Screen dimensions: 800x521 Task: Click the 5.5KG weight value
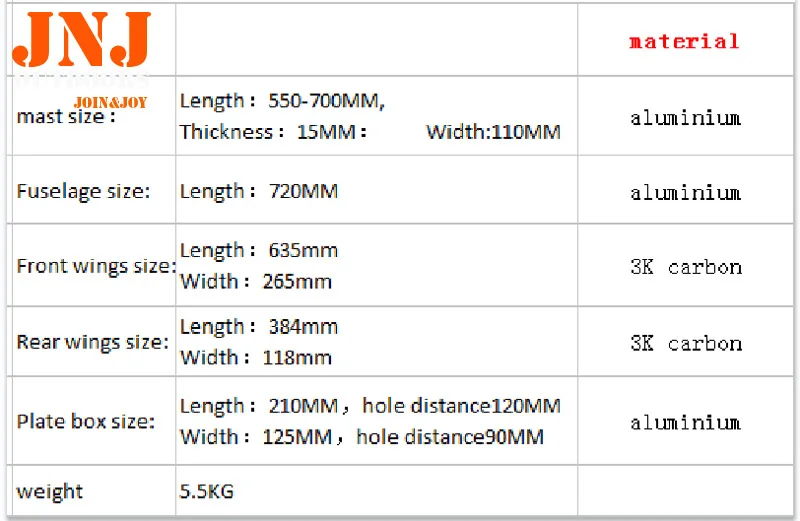coord(206,491)
